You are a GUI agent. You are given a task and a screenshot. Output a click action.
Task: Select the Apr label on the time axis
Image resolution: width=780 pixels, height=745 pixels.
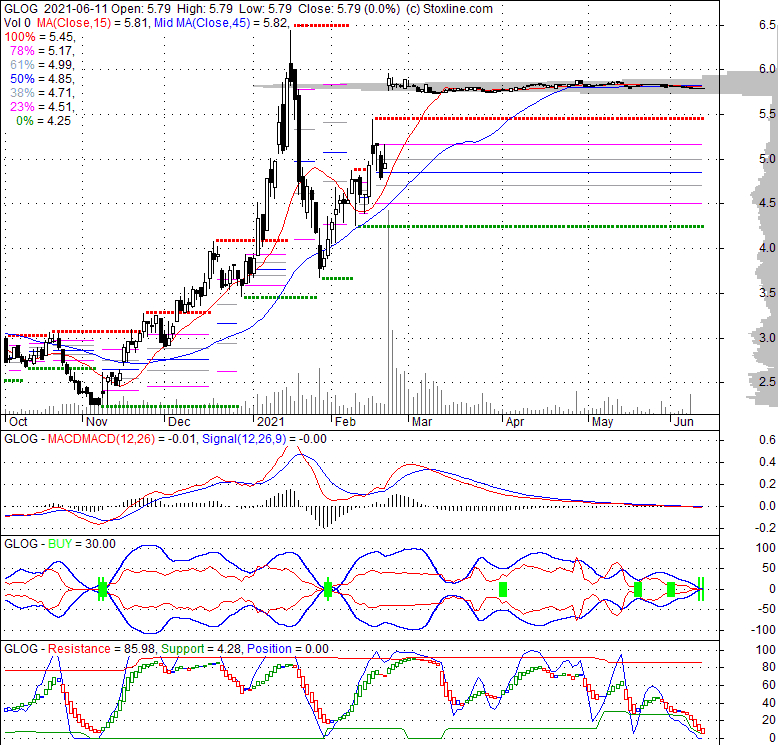pos(515,422)
